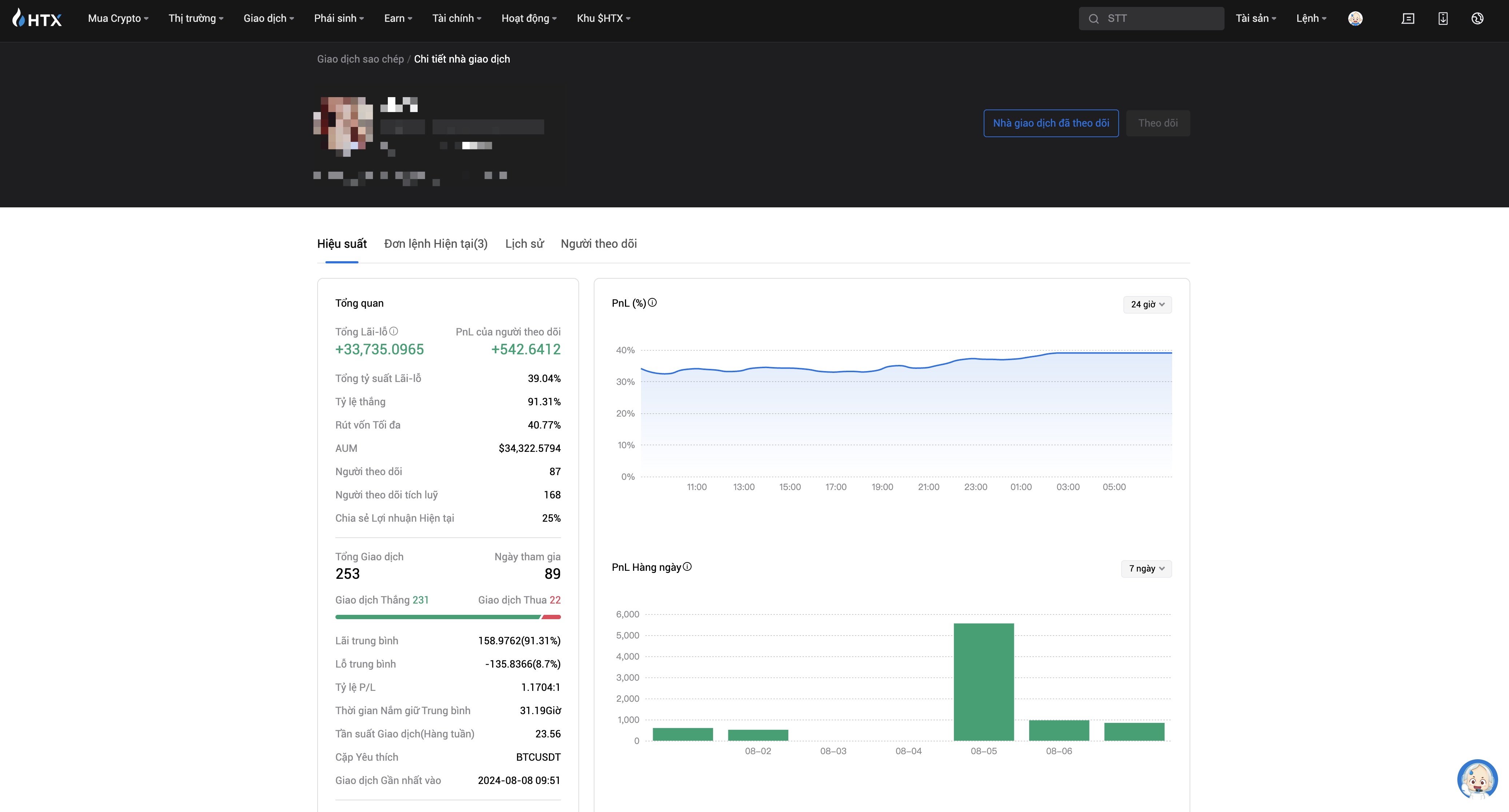
Task: Open the Mua Crypto menu dropdown
Action: pos(118,18)
